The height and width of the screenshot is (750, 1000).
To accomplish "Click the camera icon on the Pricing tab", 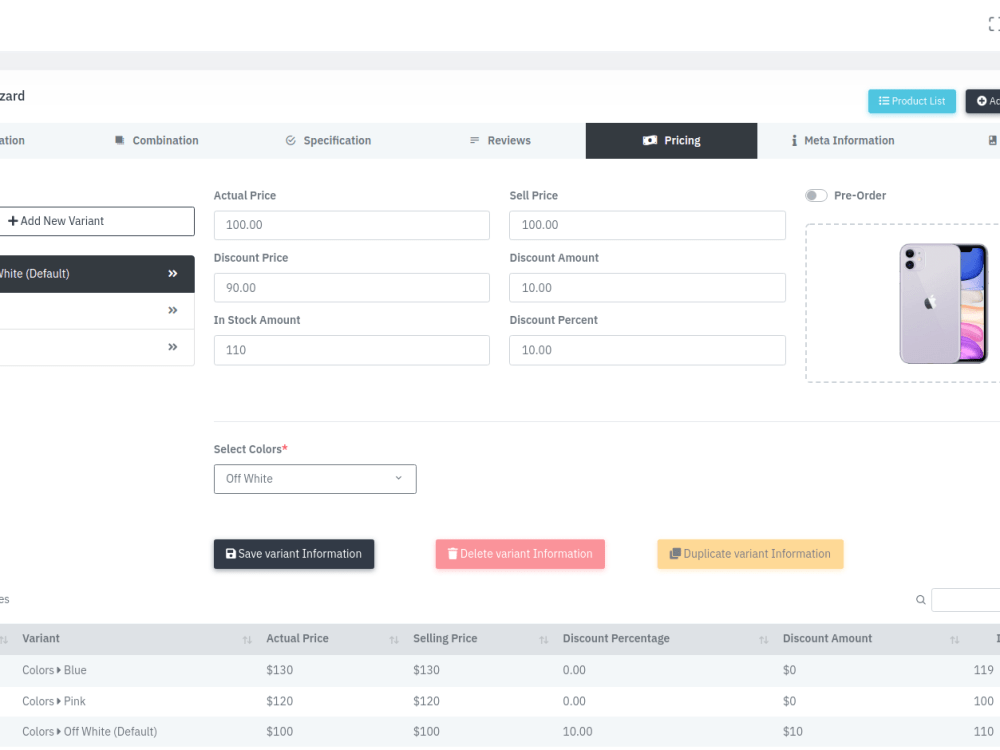I will (x=650, y=140).
